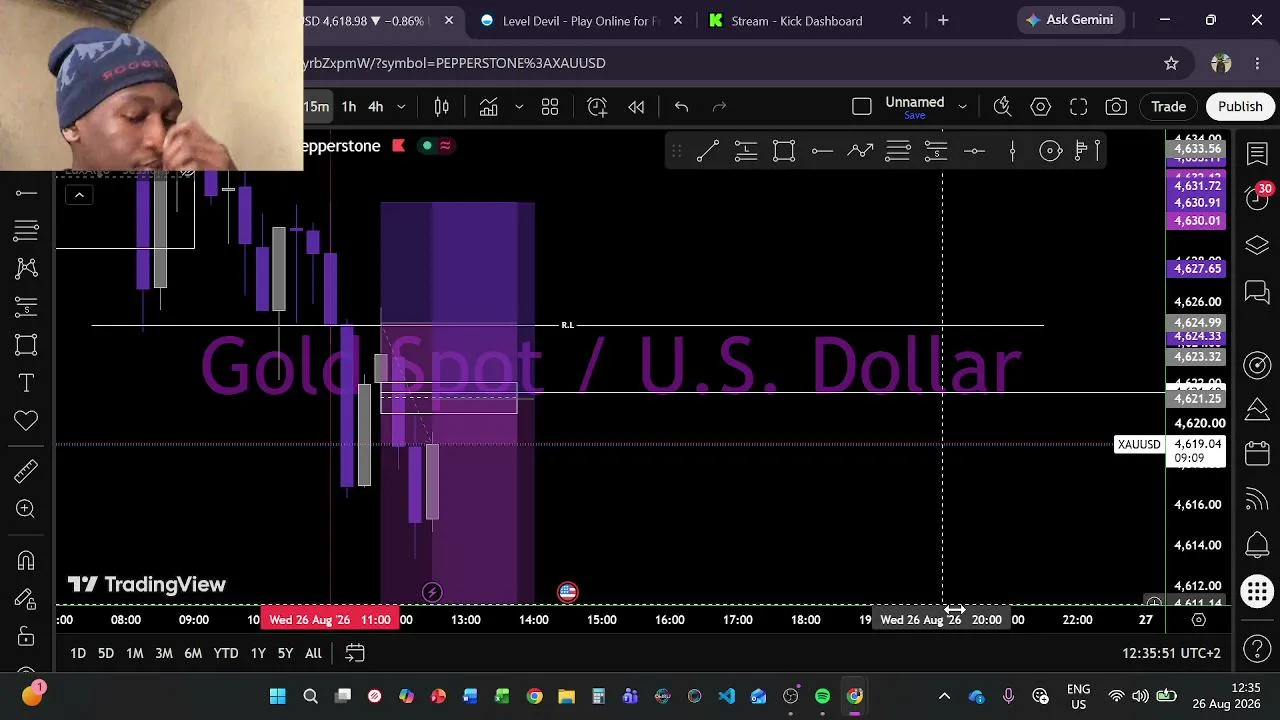The height and width of the screenshot is (720, 1280).
Task: Click the Zoom In magnifier tool
Action: (x=26, y=510)
